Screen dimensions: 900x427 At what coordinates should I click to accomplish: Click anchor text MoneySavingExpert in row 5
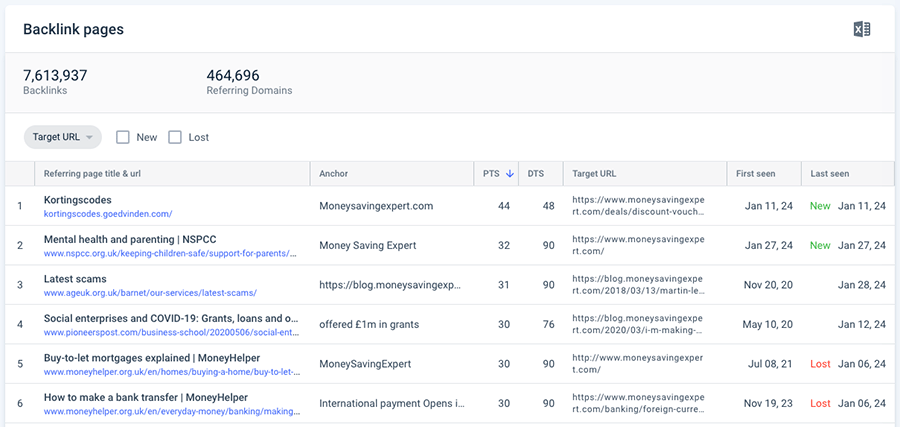(x=366, y=364)
